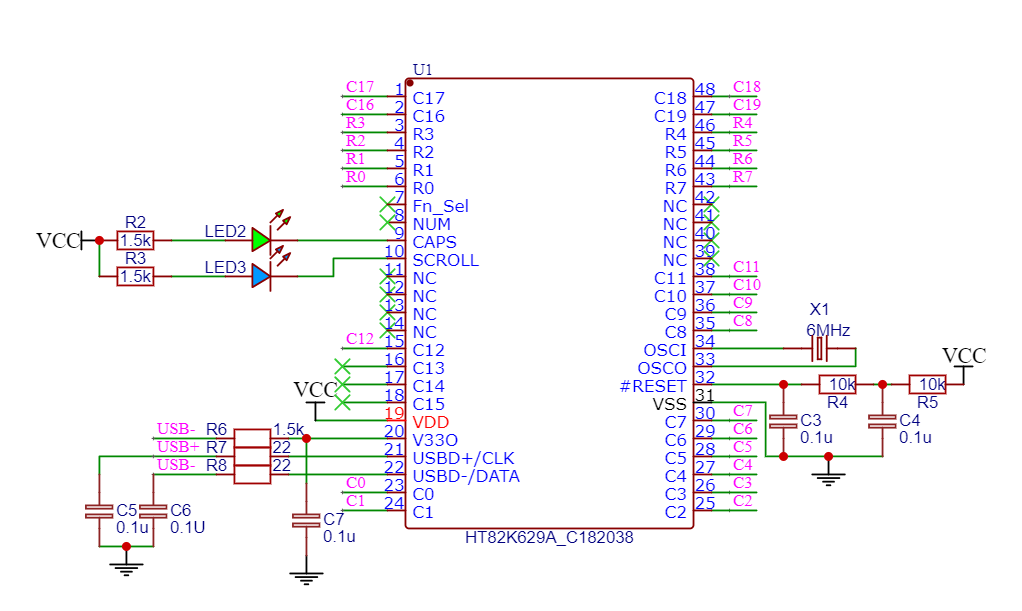This screenshot has height=611, width=1022.
Task: Click the OSCO pin name
Action: tap(662, 368)
